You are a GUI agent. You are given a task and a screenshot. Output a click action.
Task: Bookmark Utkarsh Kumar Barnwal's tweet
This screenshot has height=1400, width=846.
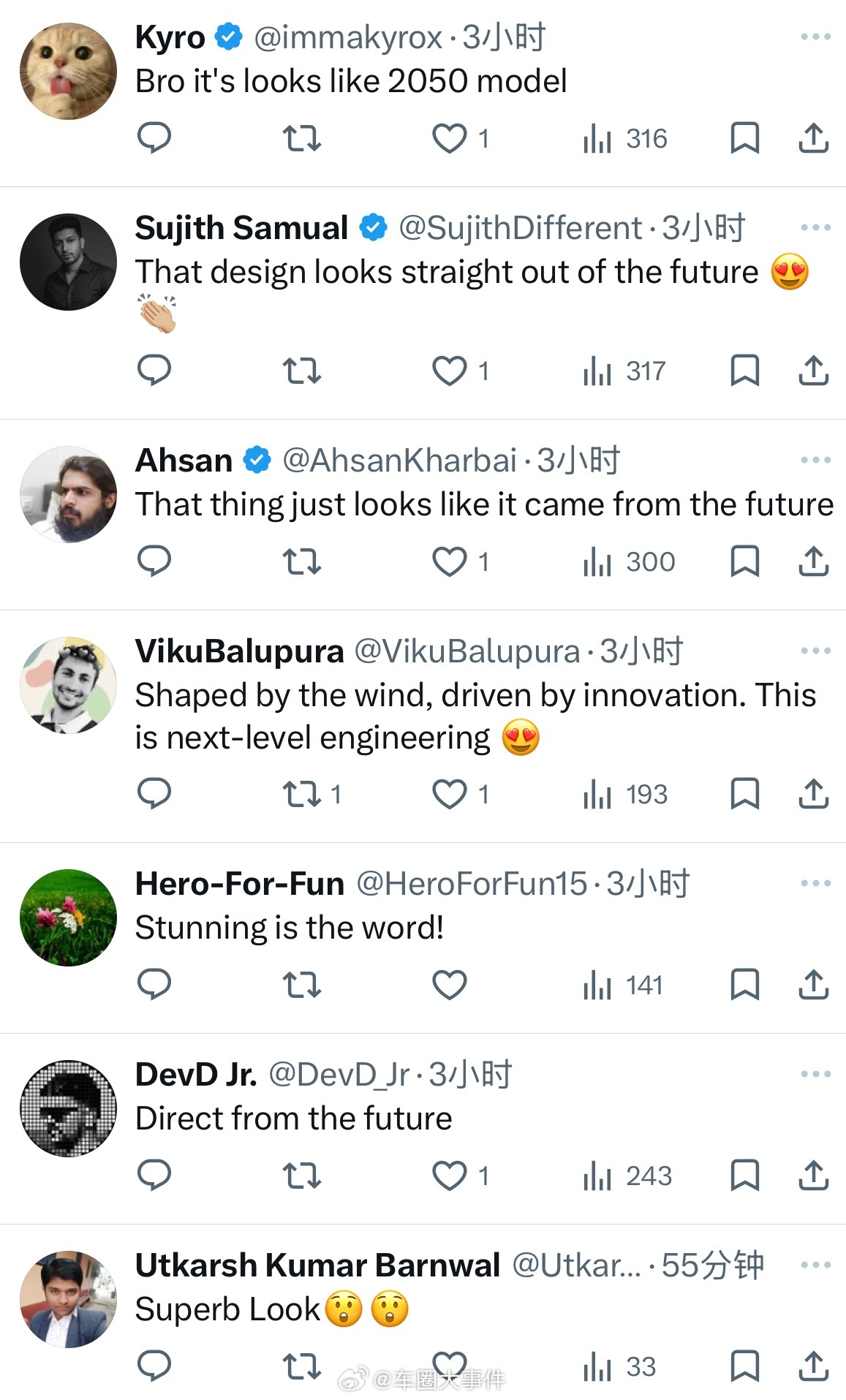pos(744,1366)
